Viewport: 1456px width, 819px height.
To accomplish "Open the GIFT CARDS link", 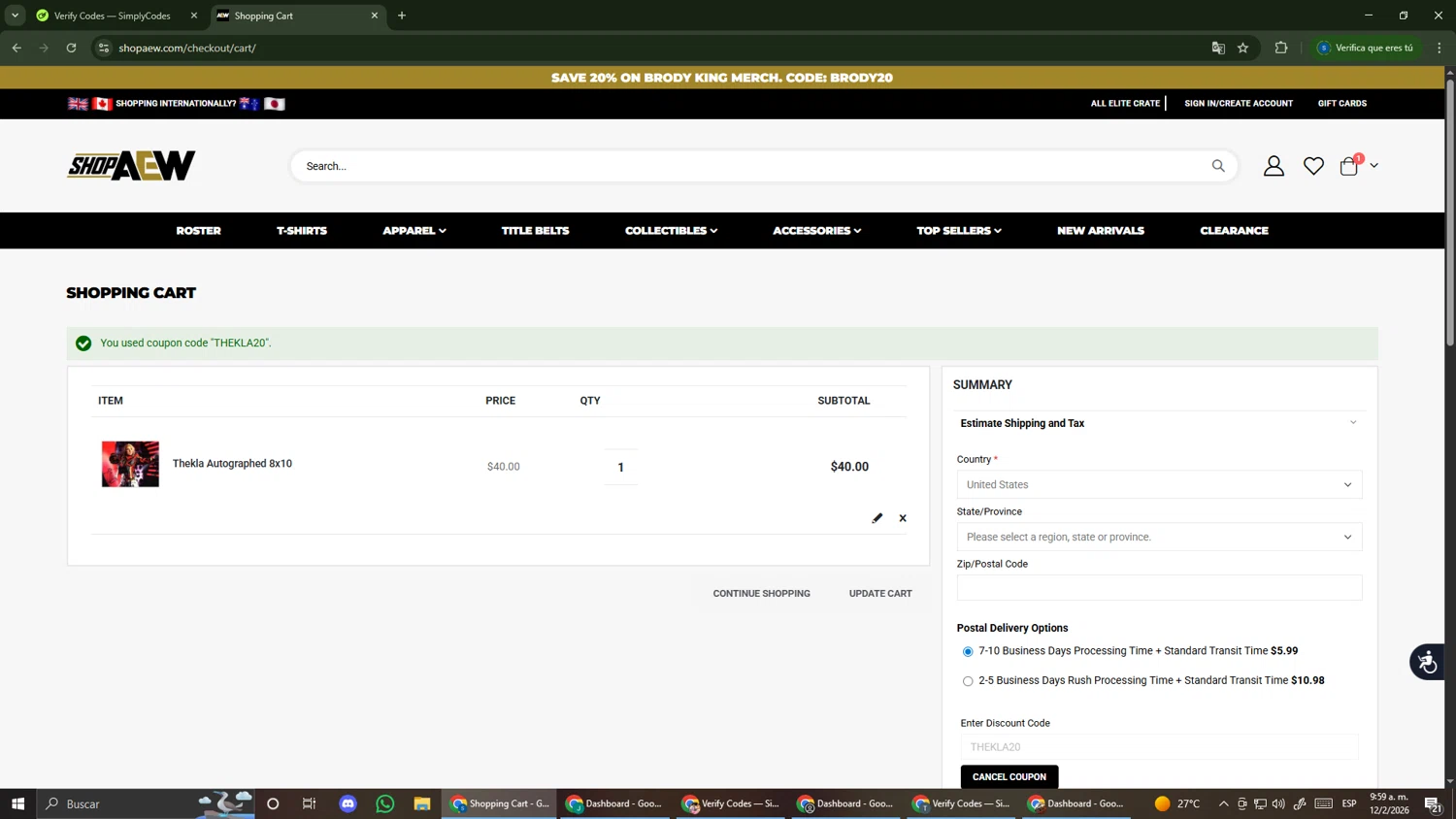I will pyautogui.click(x=1342, y=104).
